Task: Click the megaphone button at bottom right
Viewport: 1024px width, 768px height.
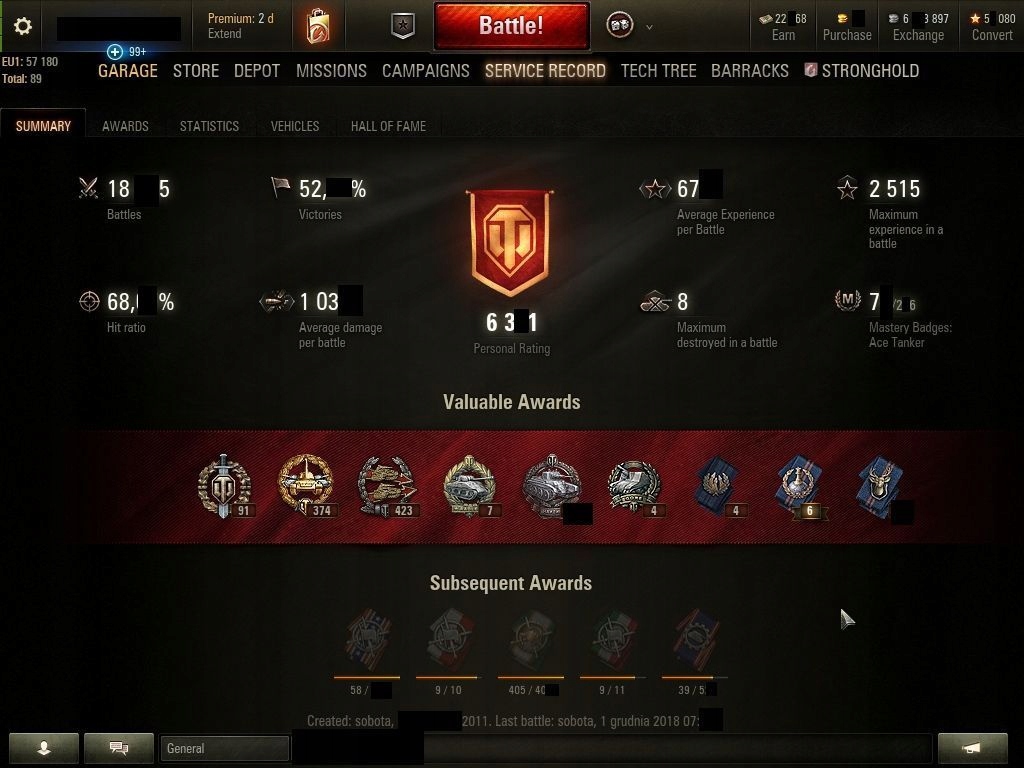Action: point(972,748)
